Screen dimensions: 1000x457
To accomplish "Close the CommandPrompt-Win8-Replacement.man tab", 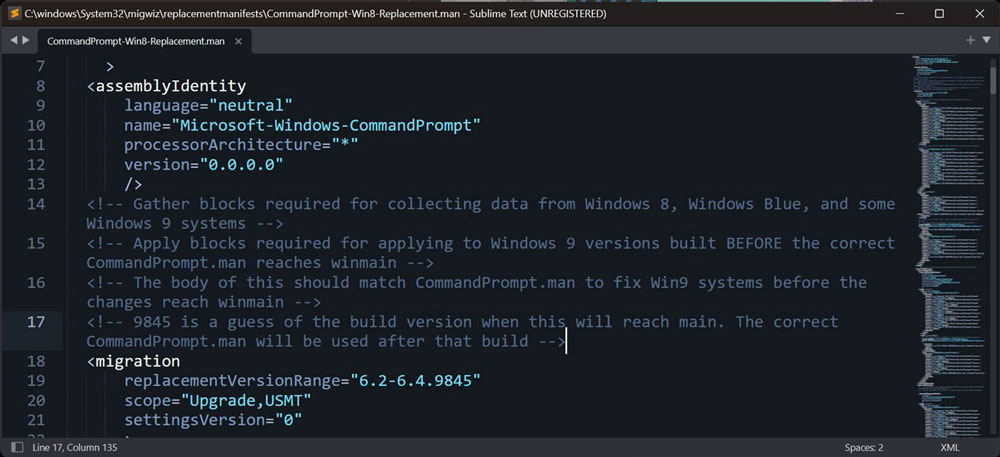I will [239, 41].
